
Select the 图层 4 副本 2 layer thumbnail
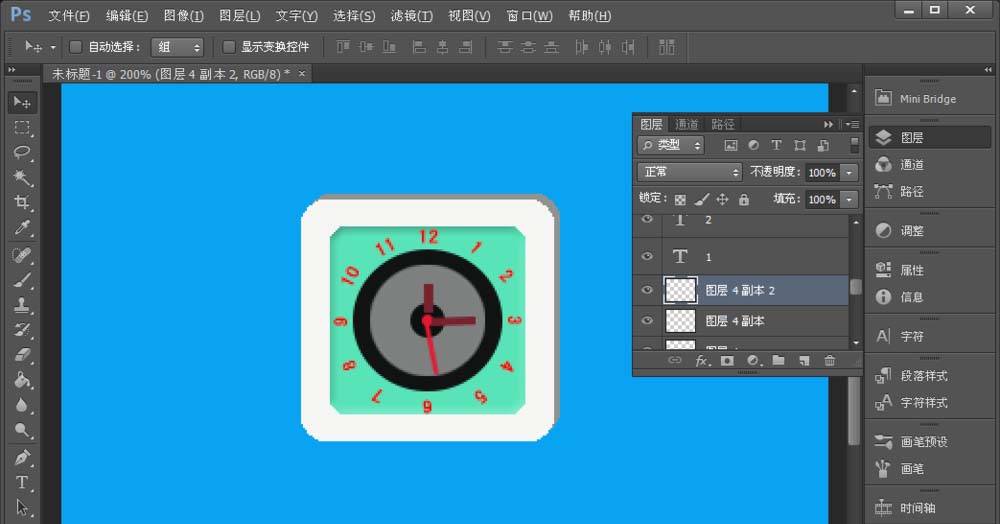point(681,290)
